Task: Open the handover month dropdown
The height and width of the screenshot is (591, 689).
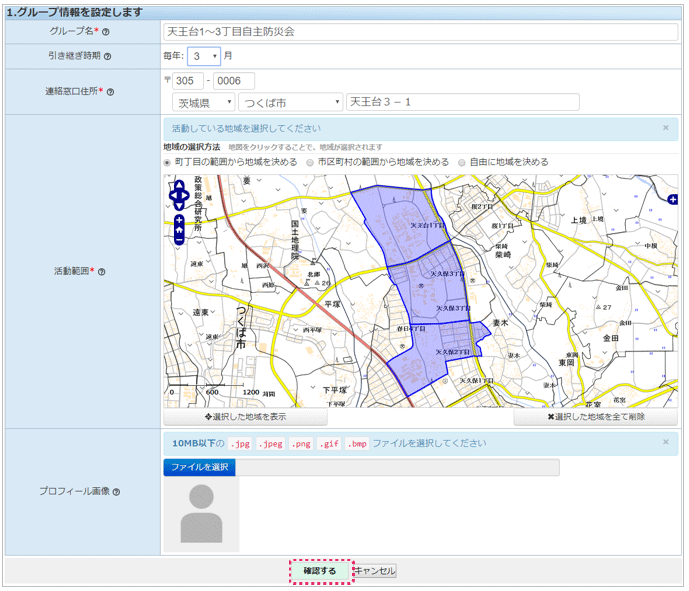Action: pos(203,56)
